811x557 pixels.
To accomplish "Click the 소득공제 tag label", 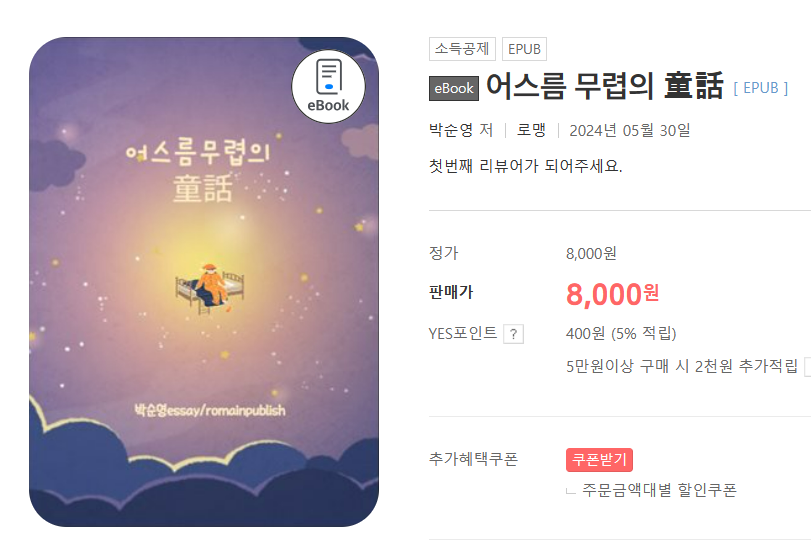I will click(x=462, y=49).
